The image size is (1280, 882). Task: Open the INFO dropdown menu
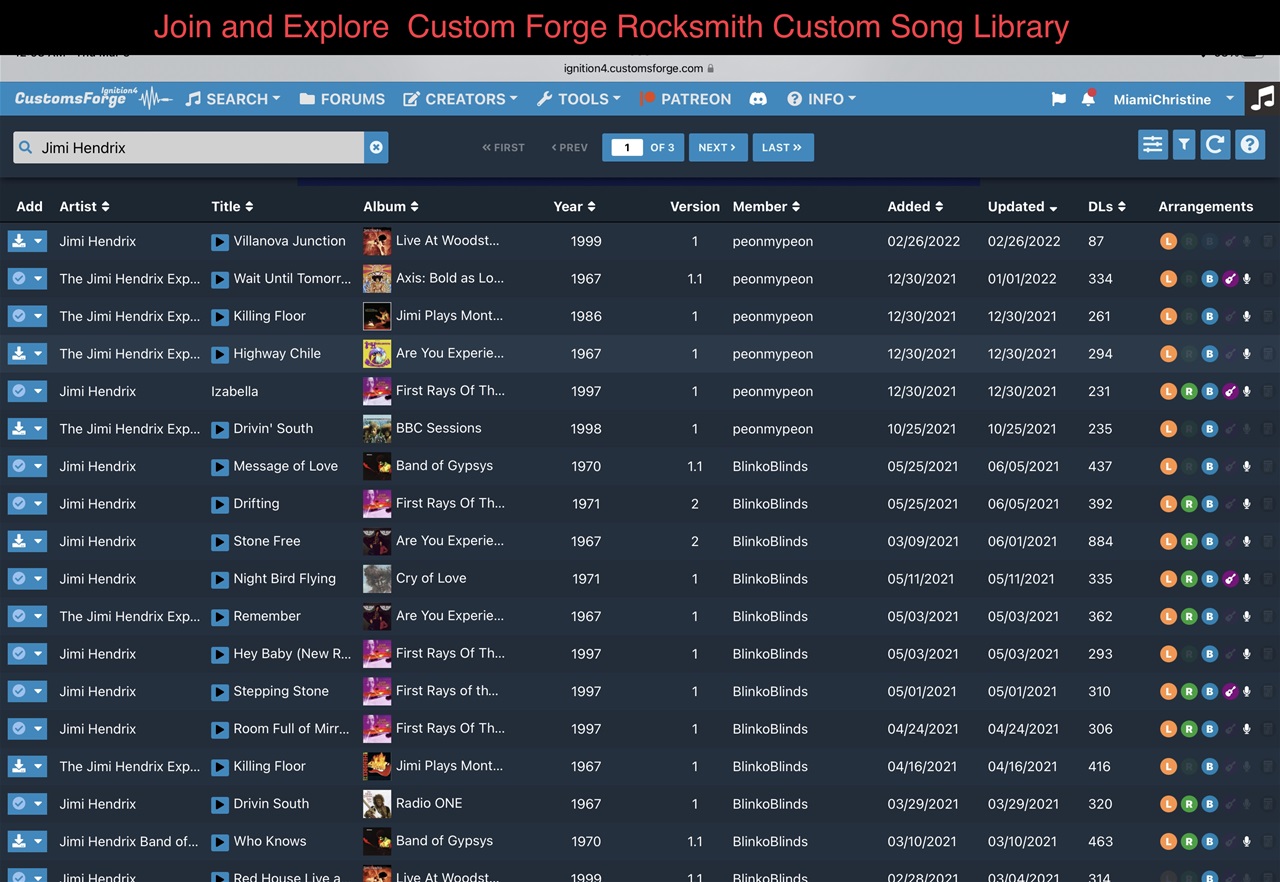pos(821,99)
